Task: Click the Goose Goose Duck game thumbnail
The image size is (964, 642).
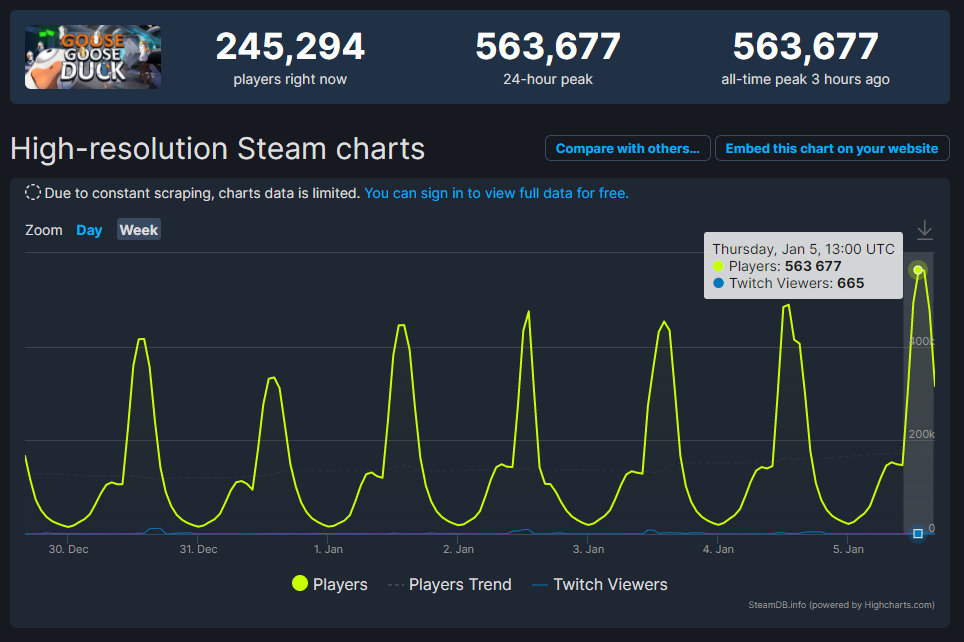Action: pyautogui.click(x=92, y=57)
